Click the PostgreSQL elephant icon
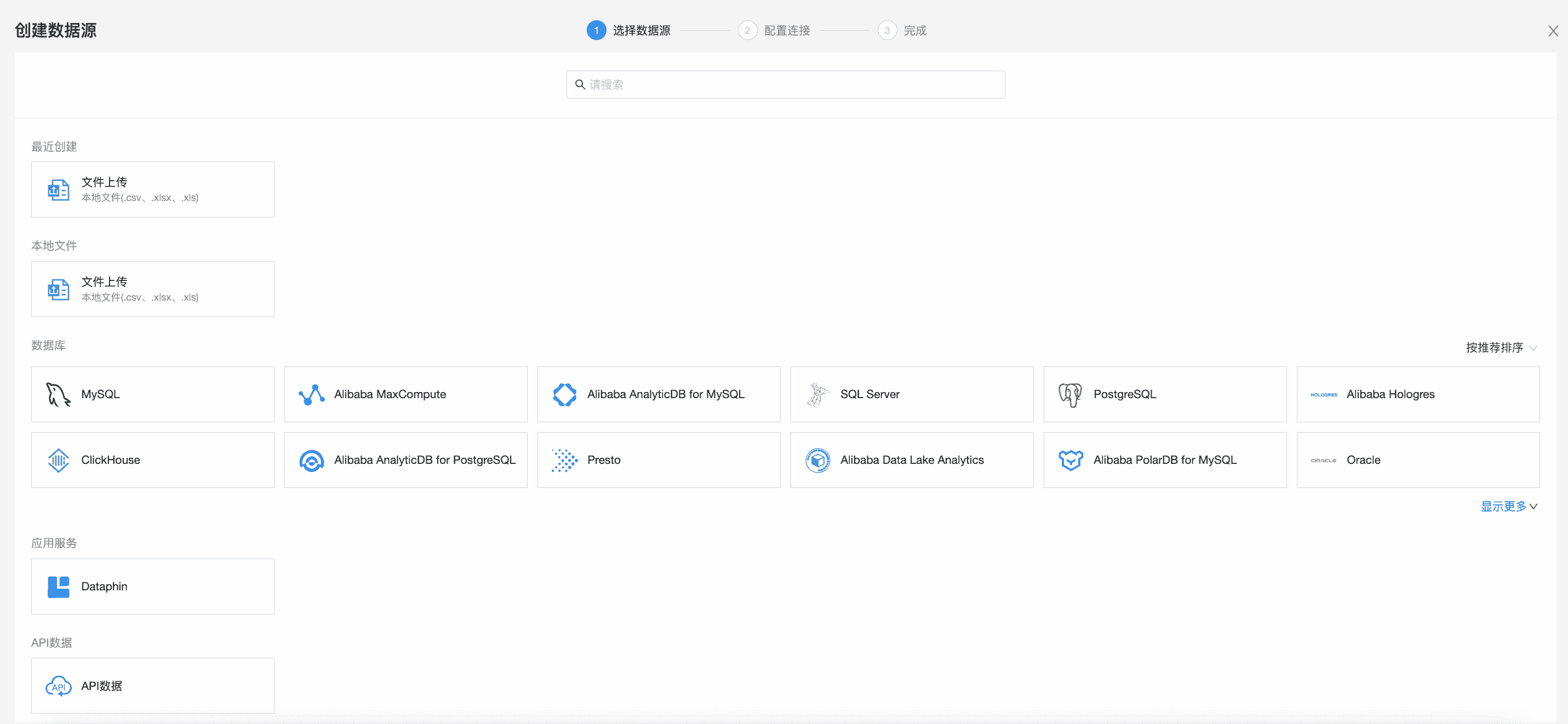 tap(1071, 394)
